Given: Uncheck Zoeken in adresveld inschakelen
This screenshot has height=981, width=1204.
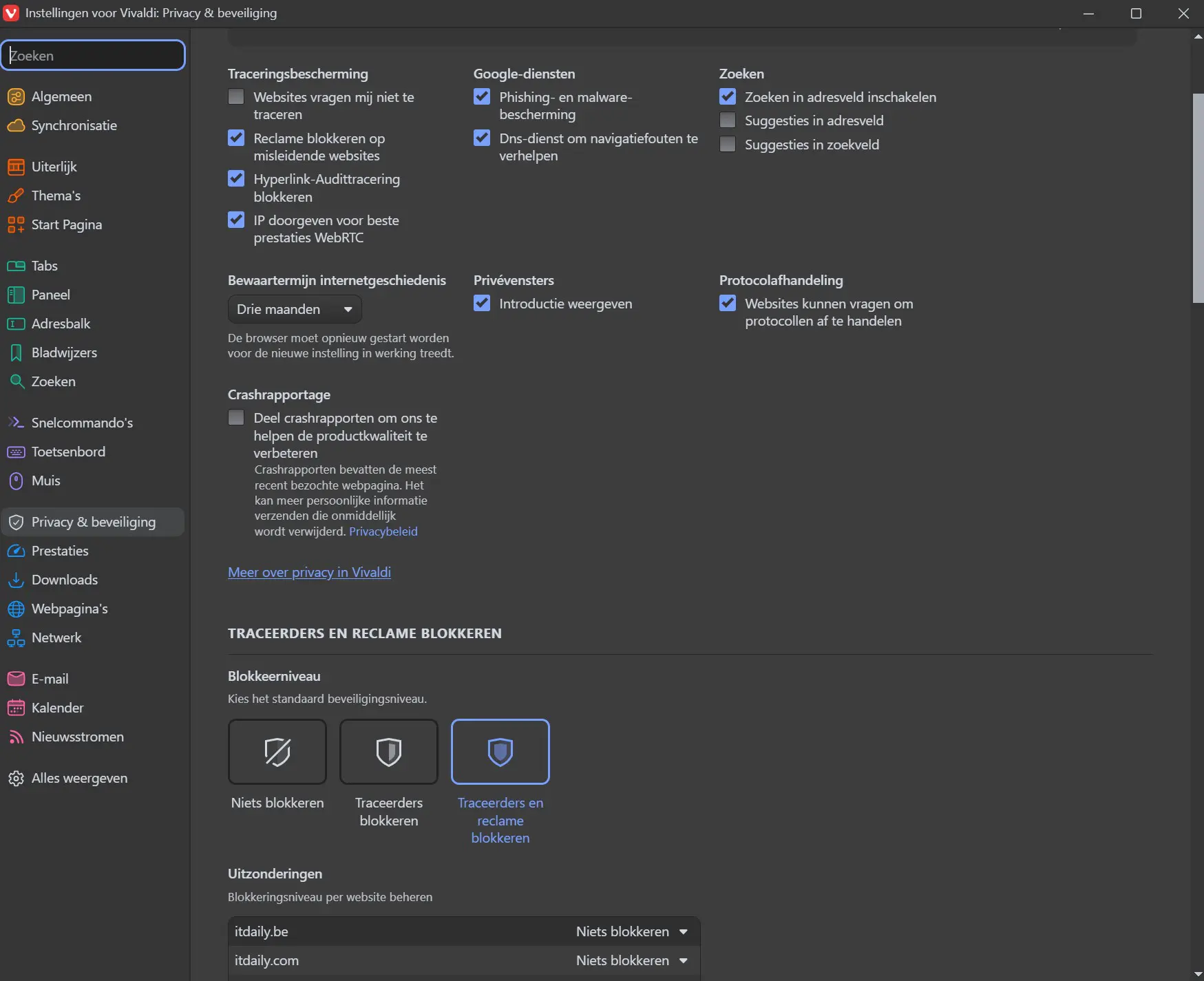Looking at the screenshot, I should (728, 96).
